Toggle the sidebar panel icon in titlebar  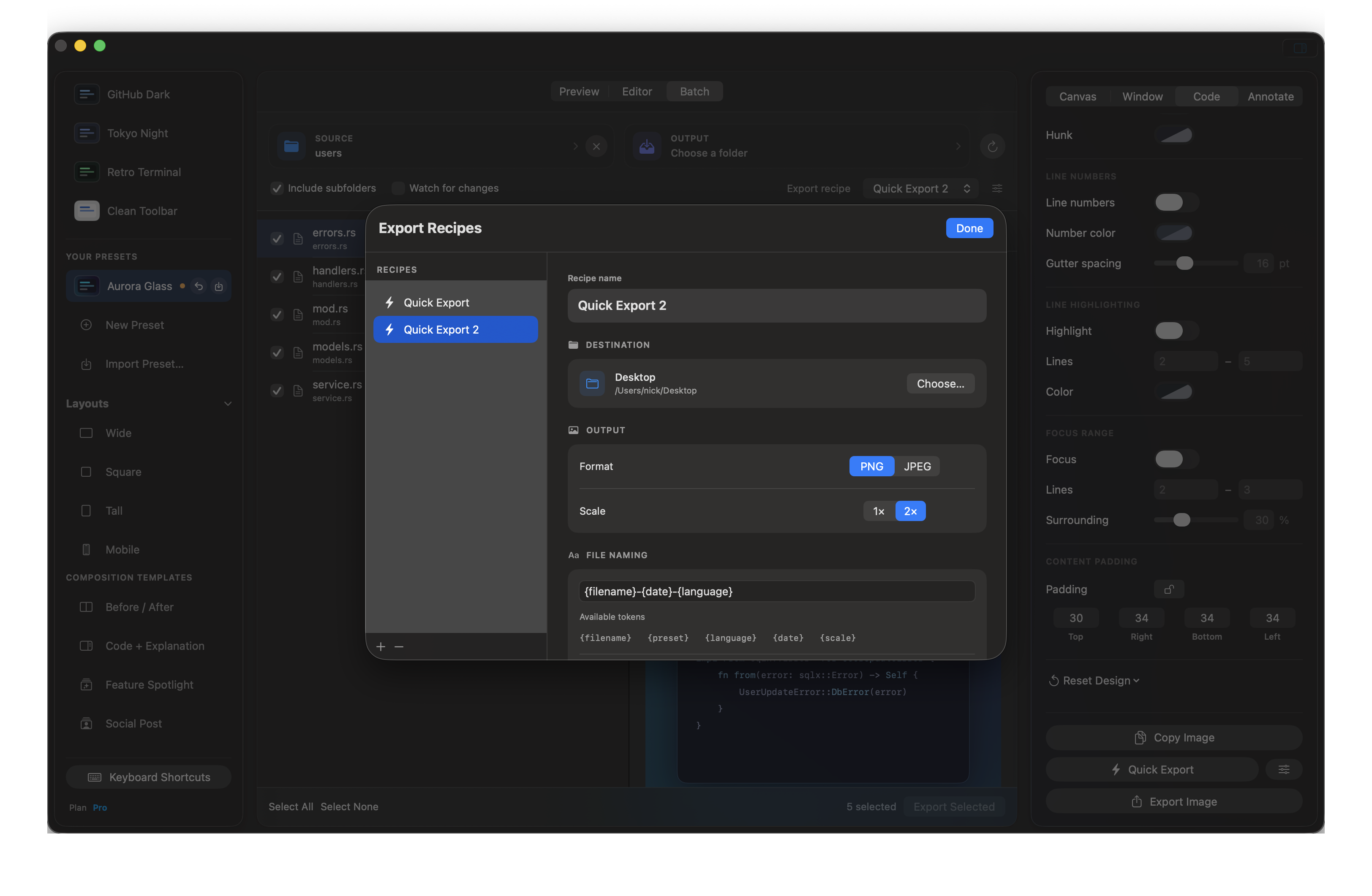pyautogui.click(x=1299, y=49)
